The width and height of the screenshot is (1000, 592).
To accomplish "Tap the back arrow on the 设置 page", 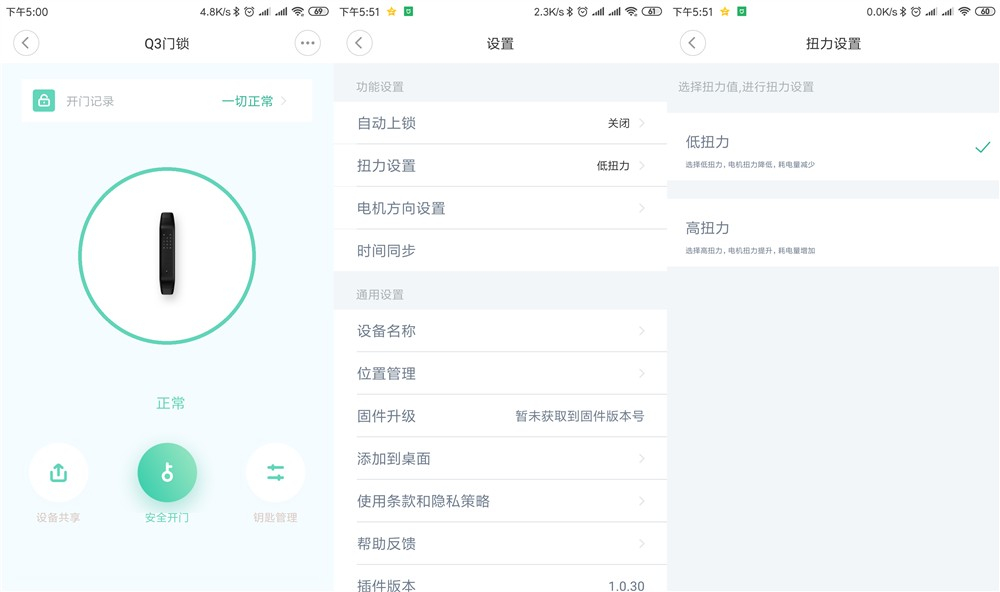I will 358,43.
